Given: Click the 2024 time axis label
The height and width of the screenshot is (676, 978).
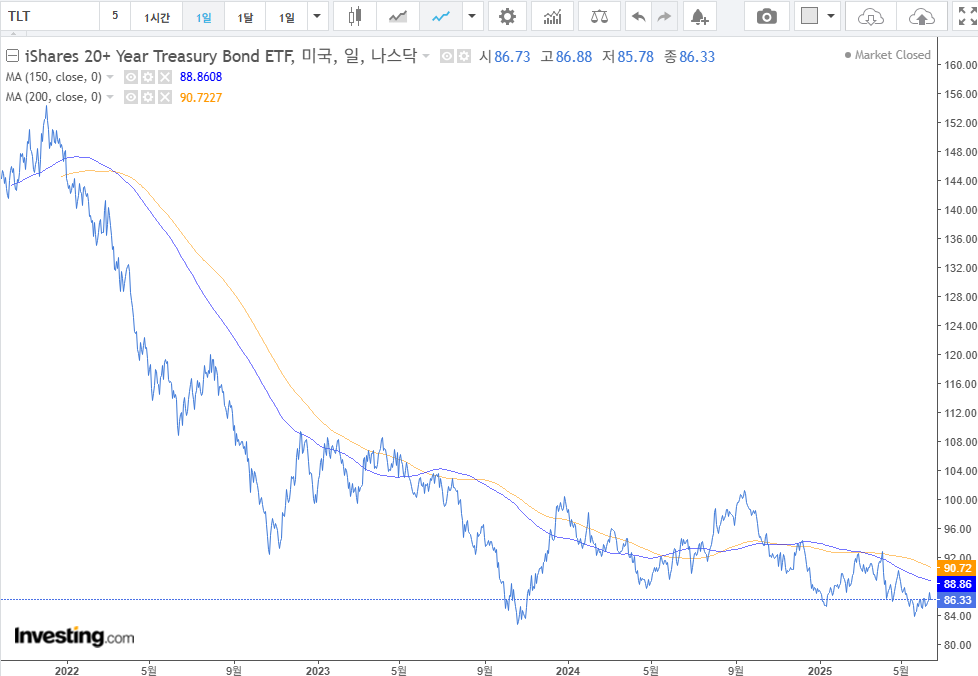Looking at the screenshot, I should 568,670.
